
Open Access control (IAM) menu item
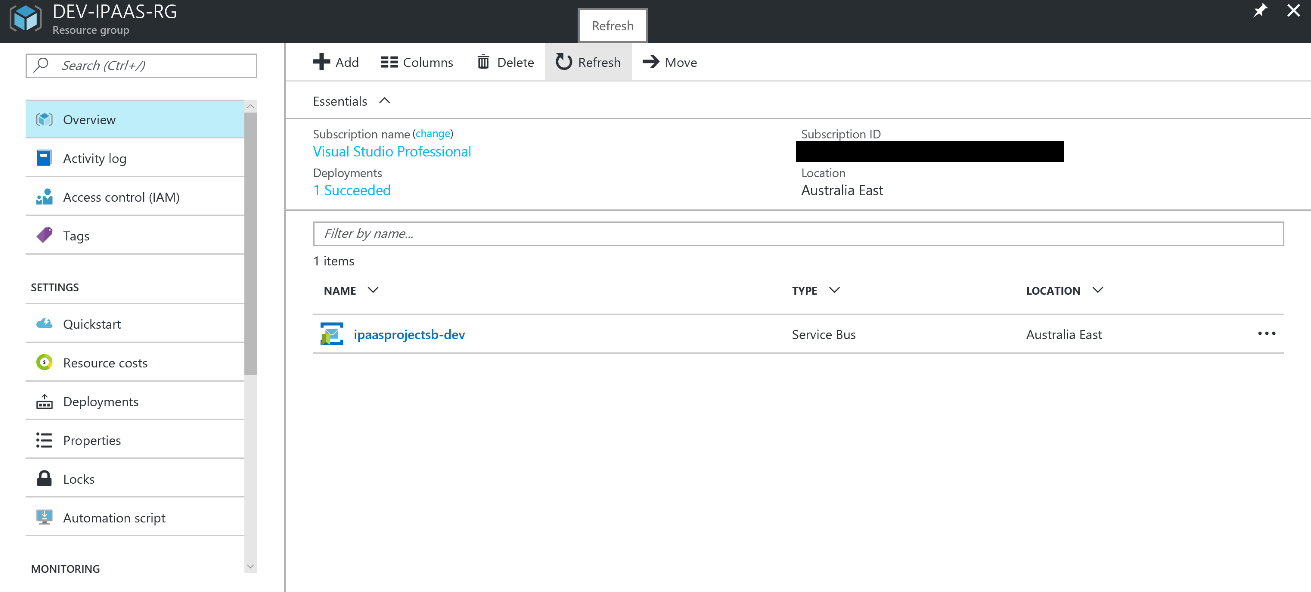pyautogui.click(x=121, y=197)
